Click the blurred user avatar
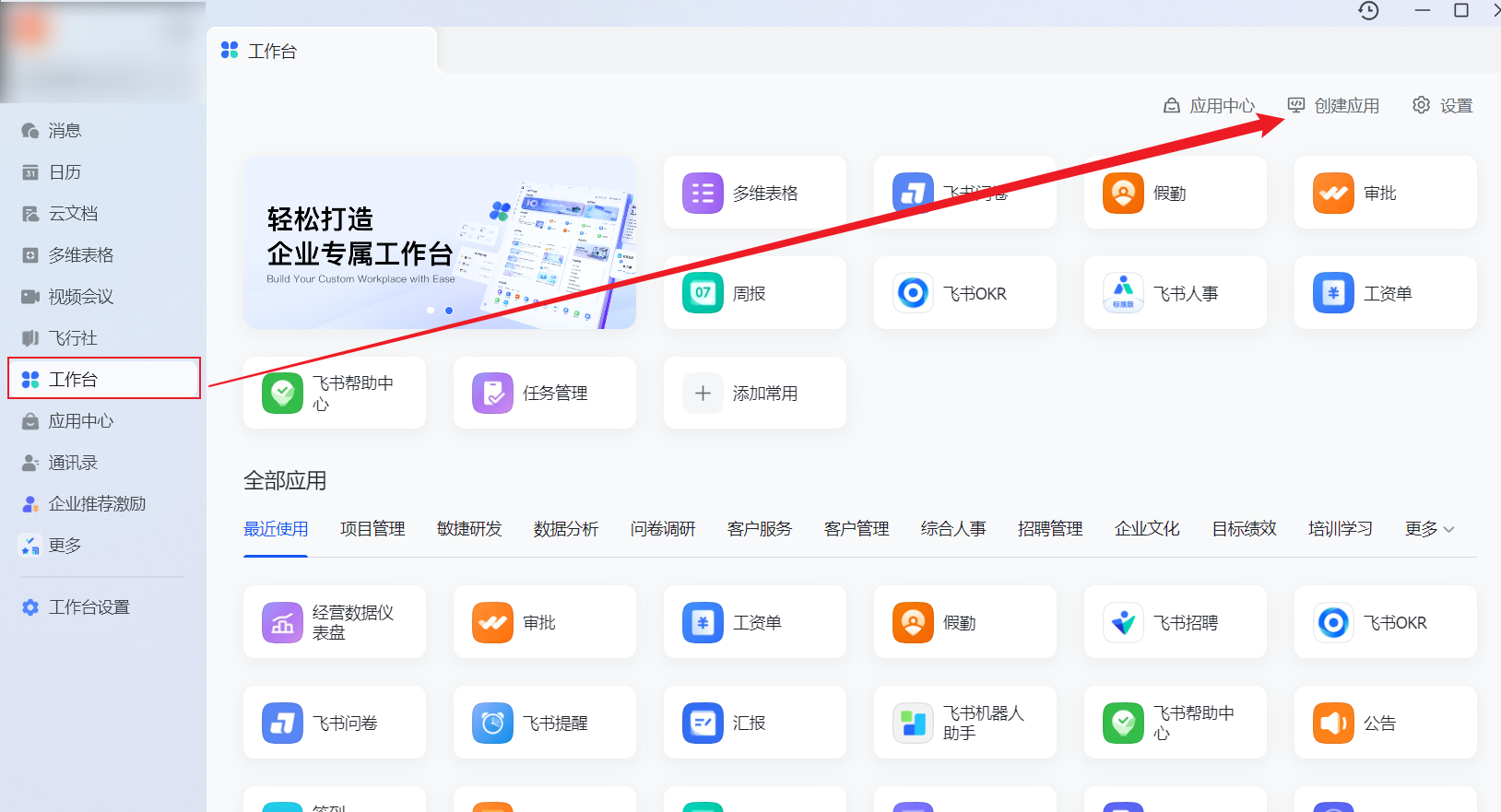 [x=31, y=29]
